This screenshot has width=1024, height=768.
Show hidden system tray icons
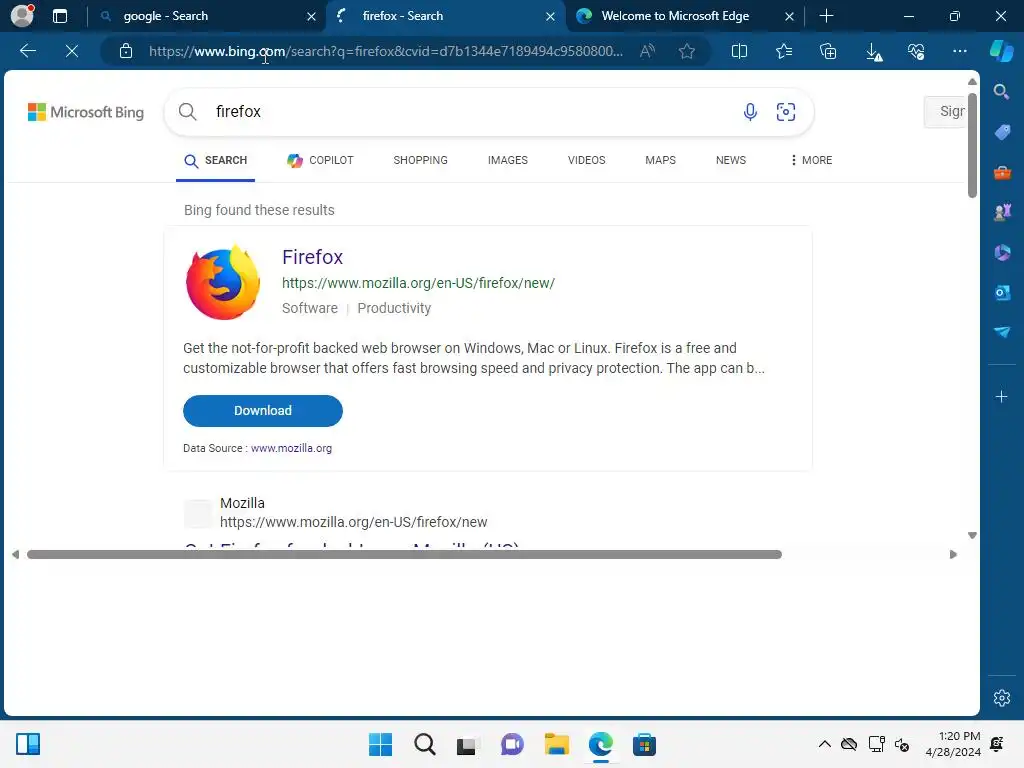tap(824, 744)
